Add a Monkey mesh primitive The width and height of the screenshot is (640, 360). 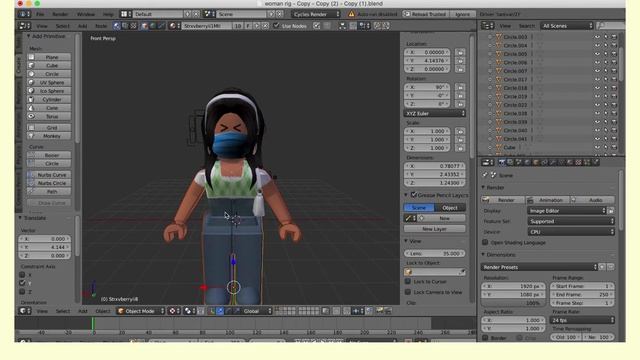click(x=49, y=136)
